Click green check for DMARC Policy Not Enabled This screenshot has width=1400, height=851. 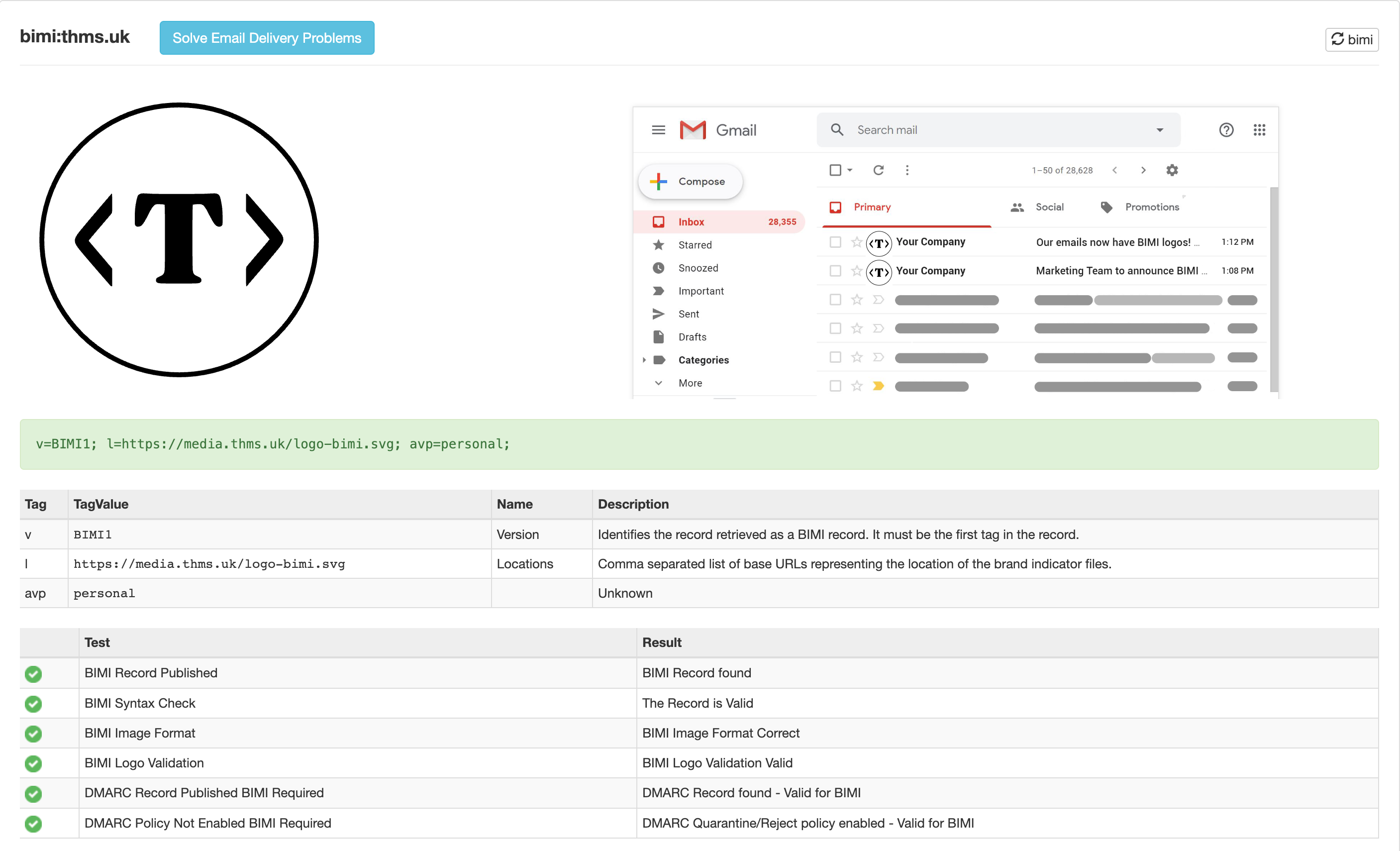(x=33, y=824)
